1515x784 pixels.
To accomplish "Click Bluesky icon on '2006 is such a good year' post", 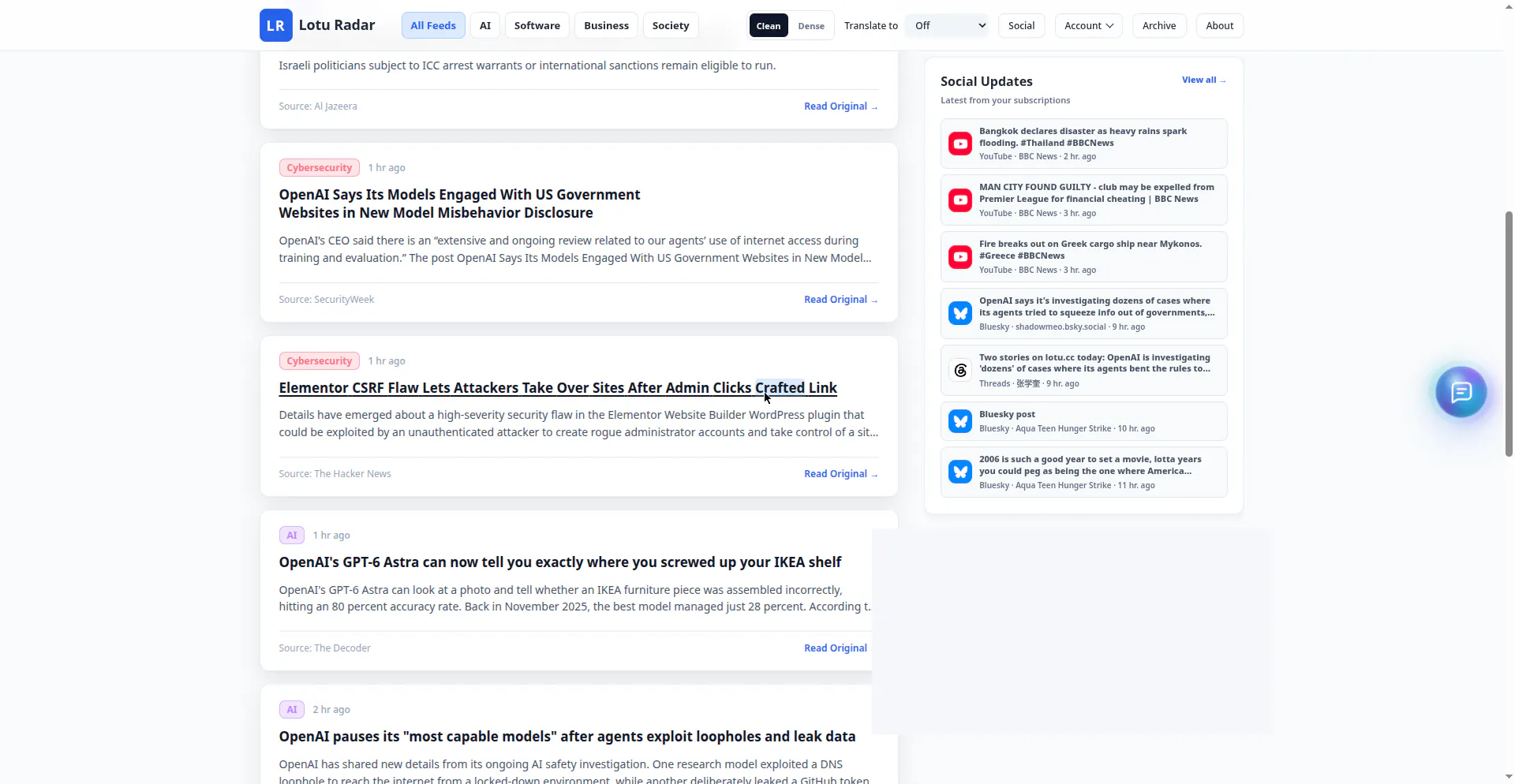I will pos(960,472).
